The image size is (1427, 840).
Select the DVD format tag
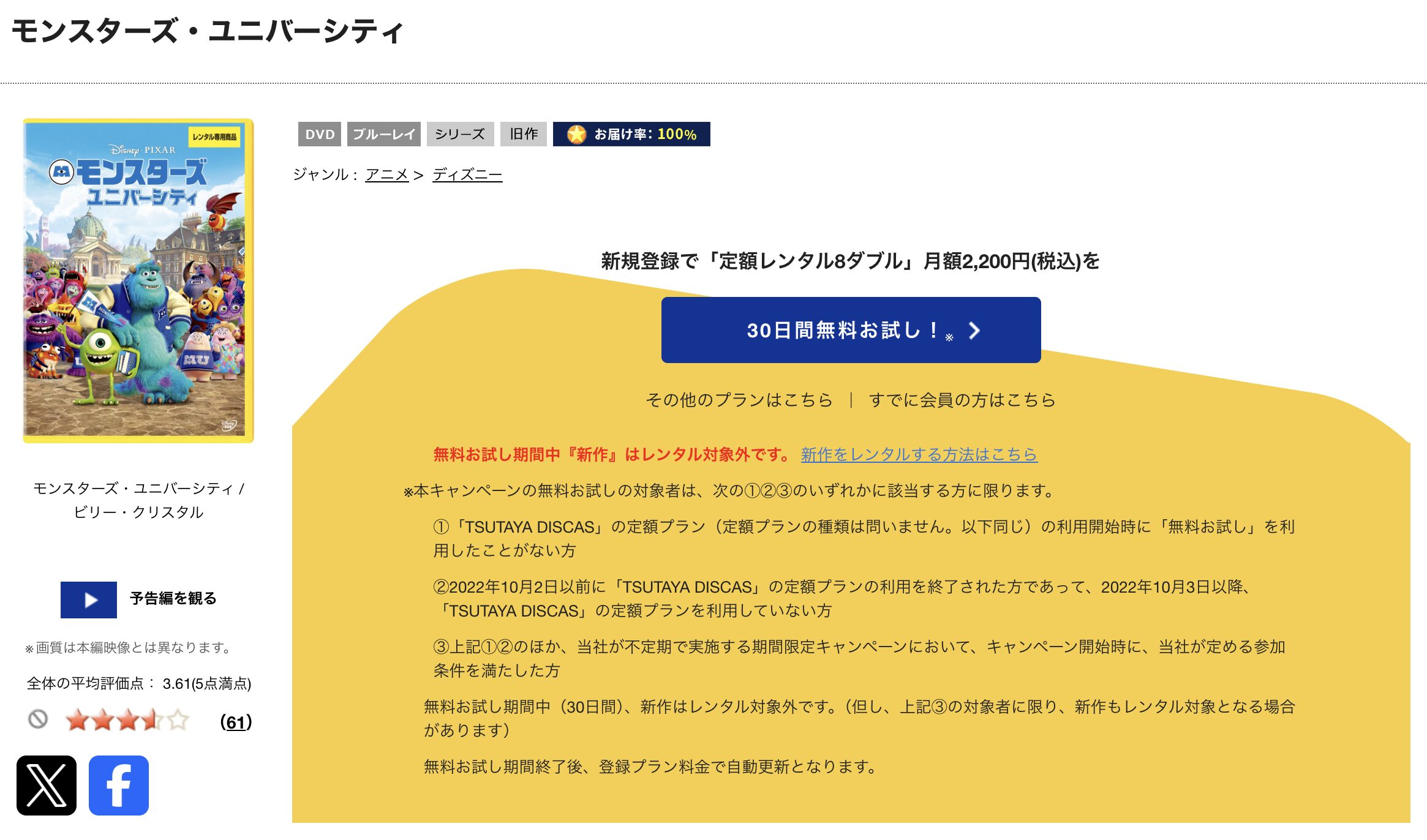coord(320,134)
